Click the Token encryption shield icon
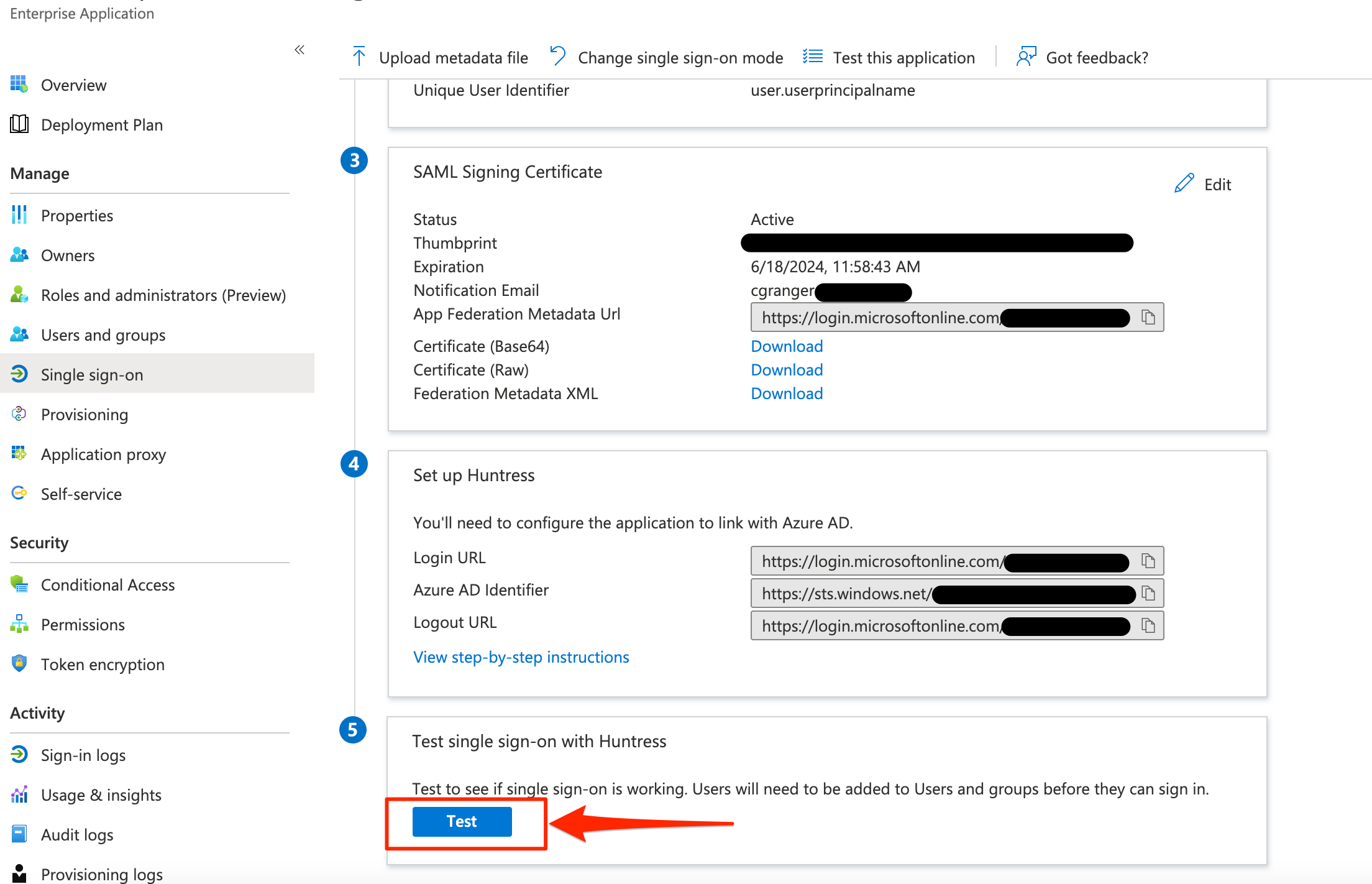The image size is (1372, 884). (x=19, y=663)
